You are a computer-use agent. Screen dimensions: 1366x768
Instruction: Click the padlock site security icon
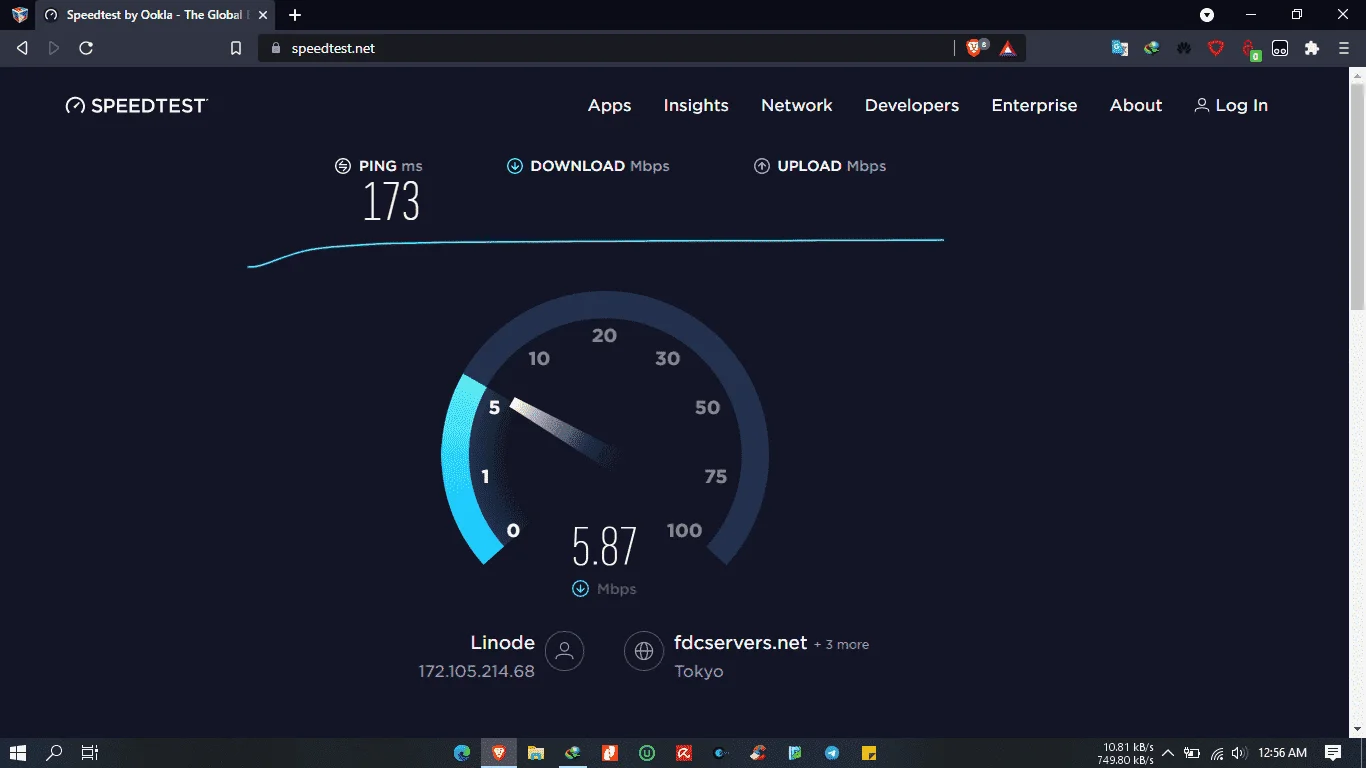pyautogui.click(x=277, y=48)
